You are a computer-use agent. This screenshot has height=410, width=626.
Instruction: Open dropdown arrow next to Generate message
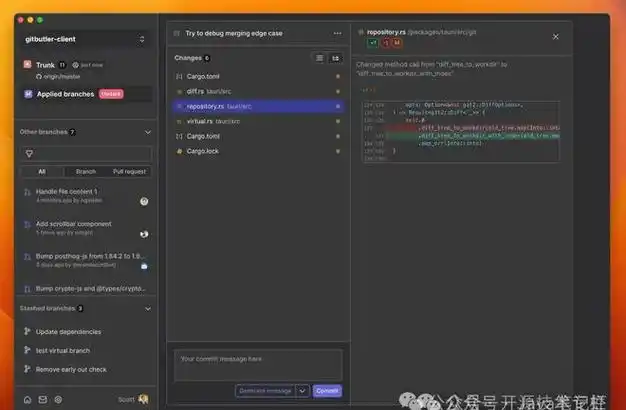coord(303,390)
